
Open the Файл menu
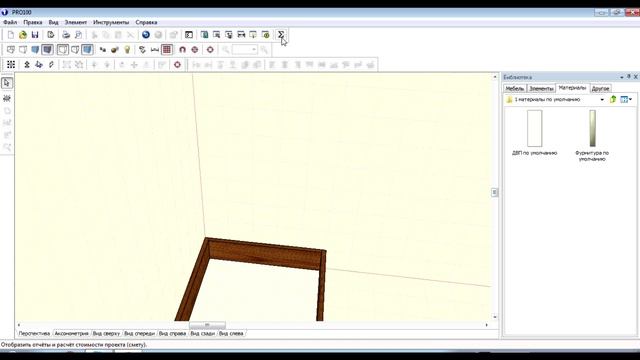tap(10, 22)
